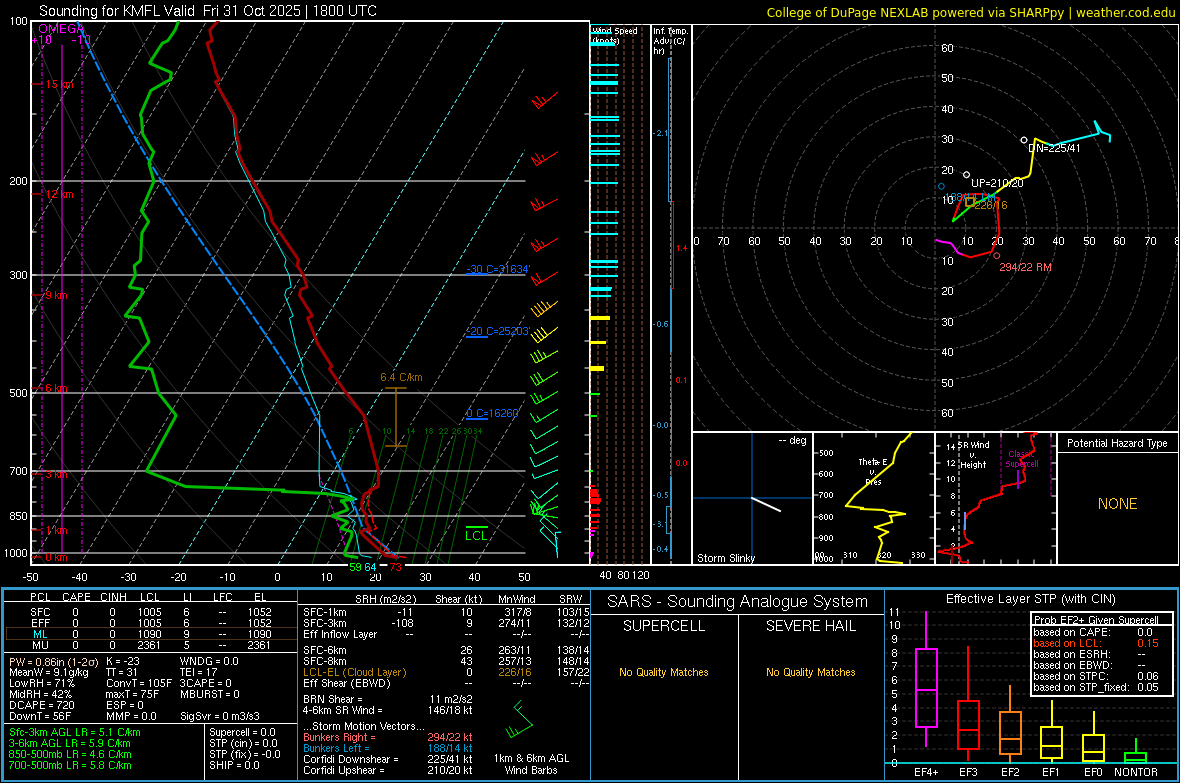
Task: Click the Potential Hazard Type heading
Action: [x=1117, y=443]
